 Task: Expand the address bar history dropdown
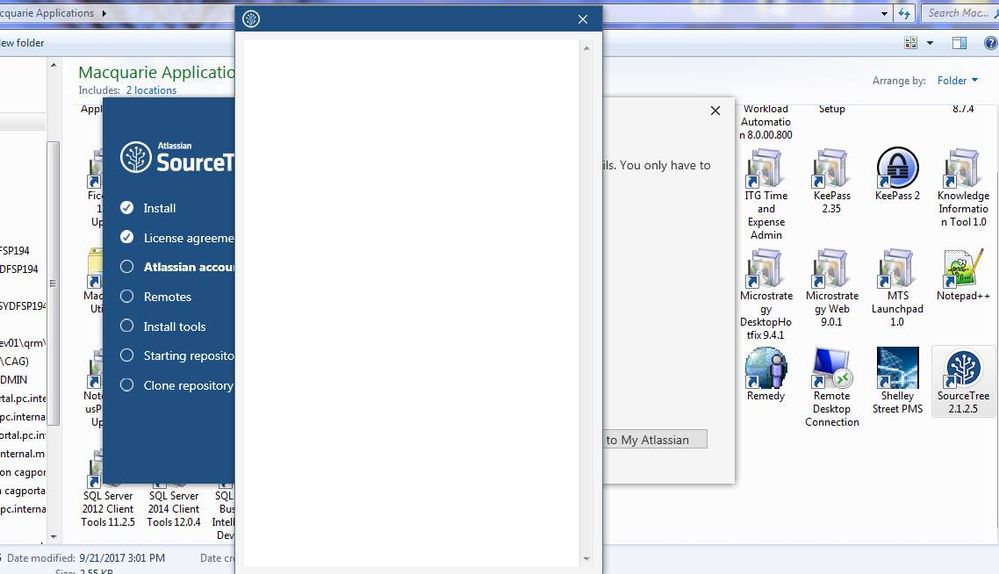point(884,13)
